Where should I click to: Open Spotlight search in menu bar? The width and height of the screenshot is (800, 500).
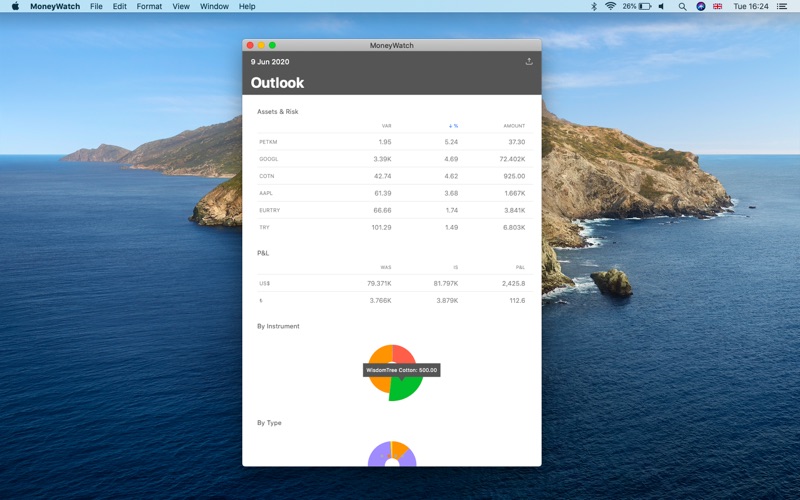682,6
